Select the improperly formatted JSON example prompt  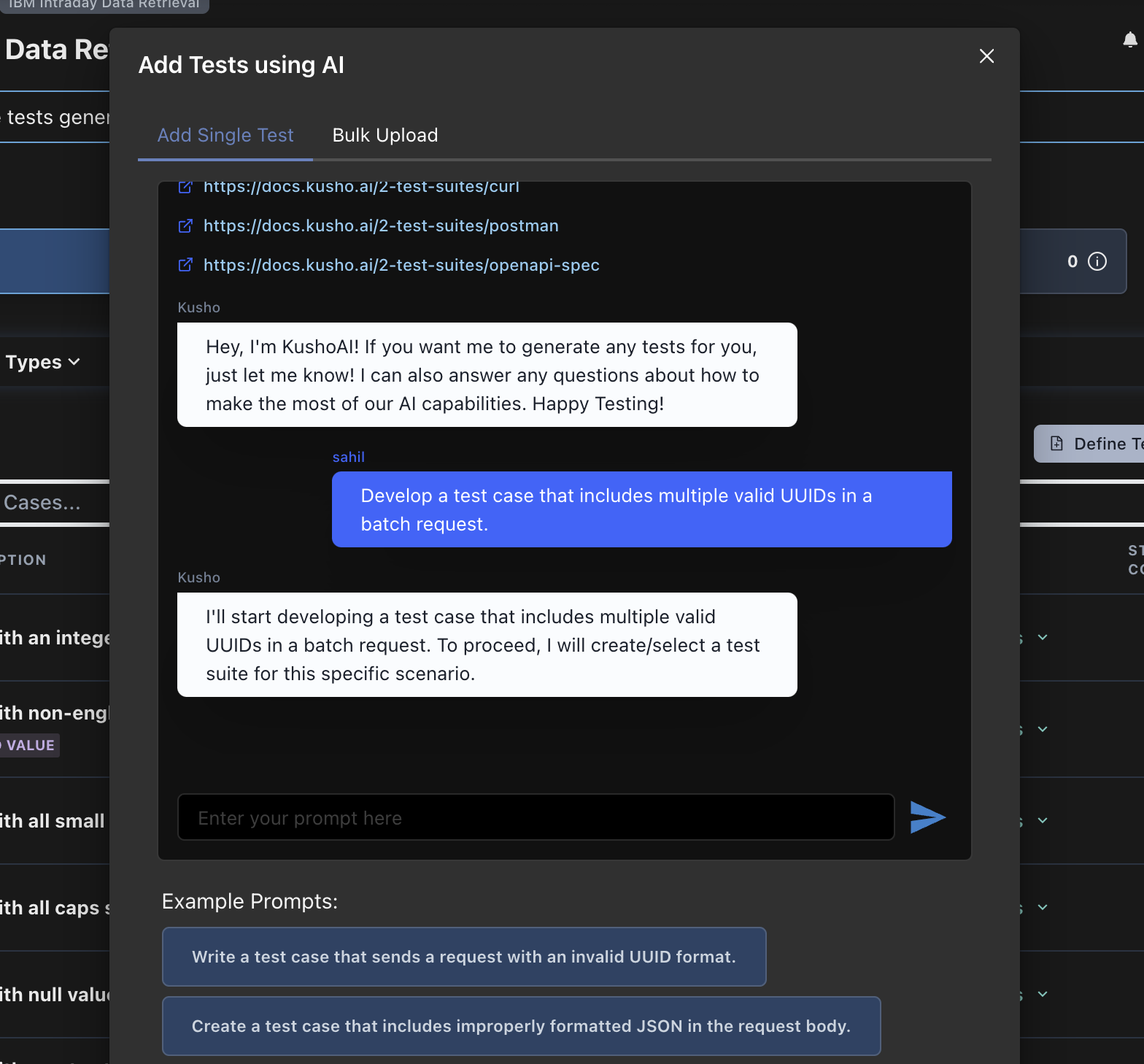pyautogui.click(x=521, y=1026)
